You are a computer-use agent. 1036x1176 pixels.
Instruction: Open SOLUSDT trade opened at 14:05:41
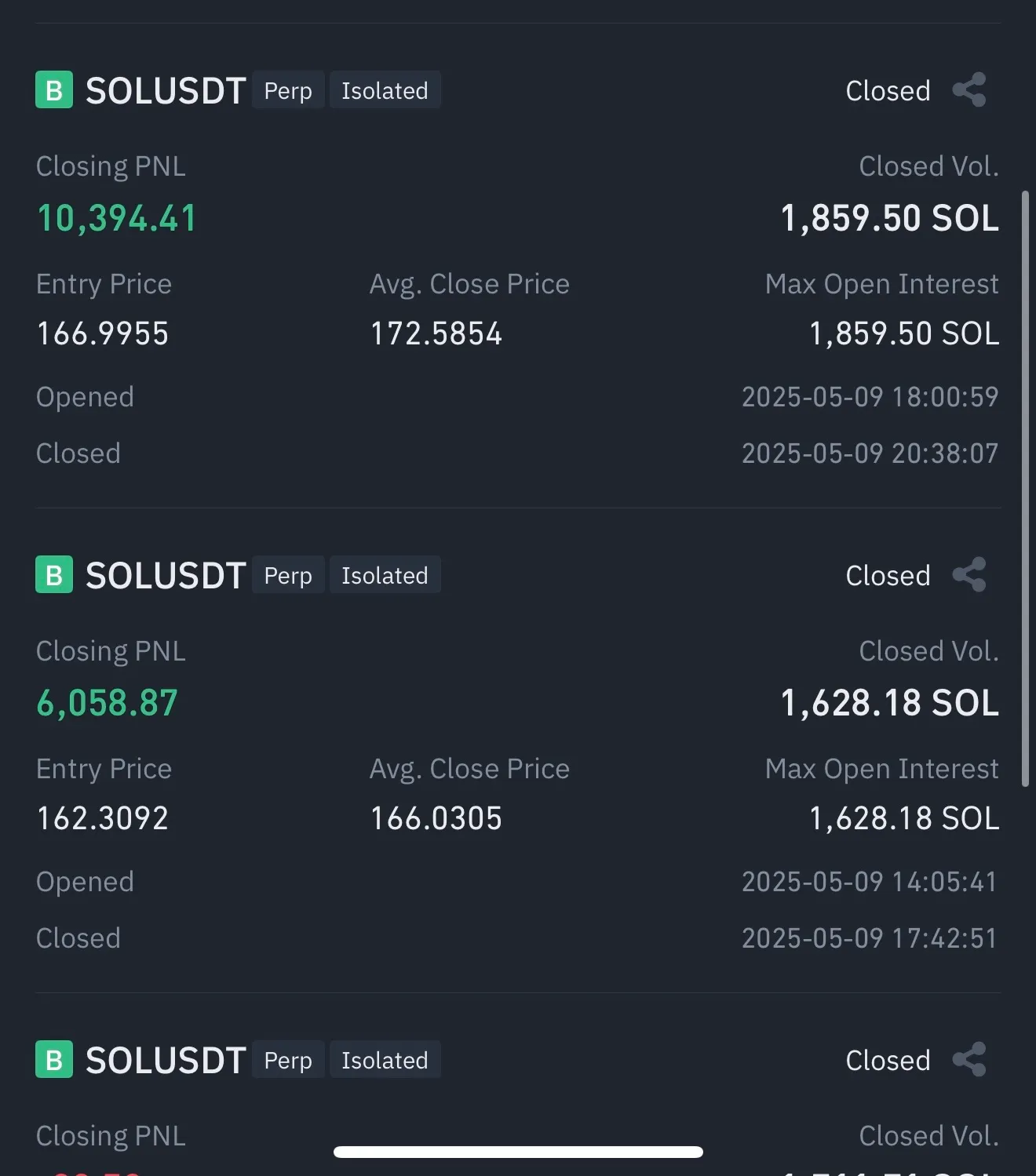click(166, 576)
